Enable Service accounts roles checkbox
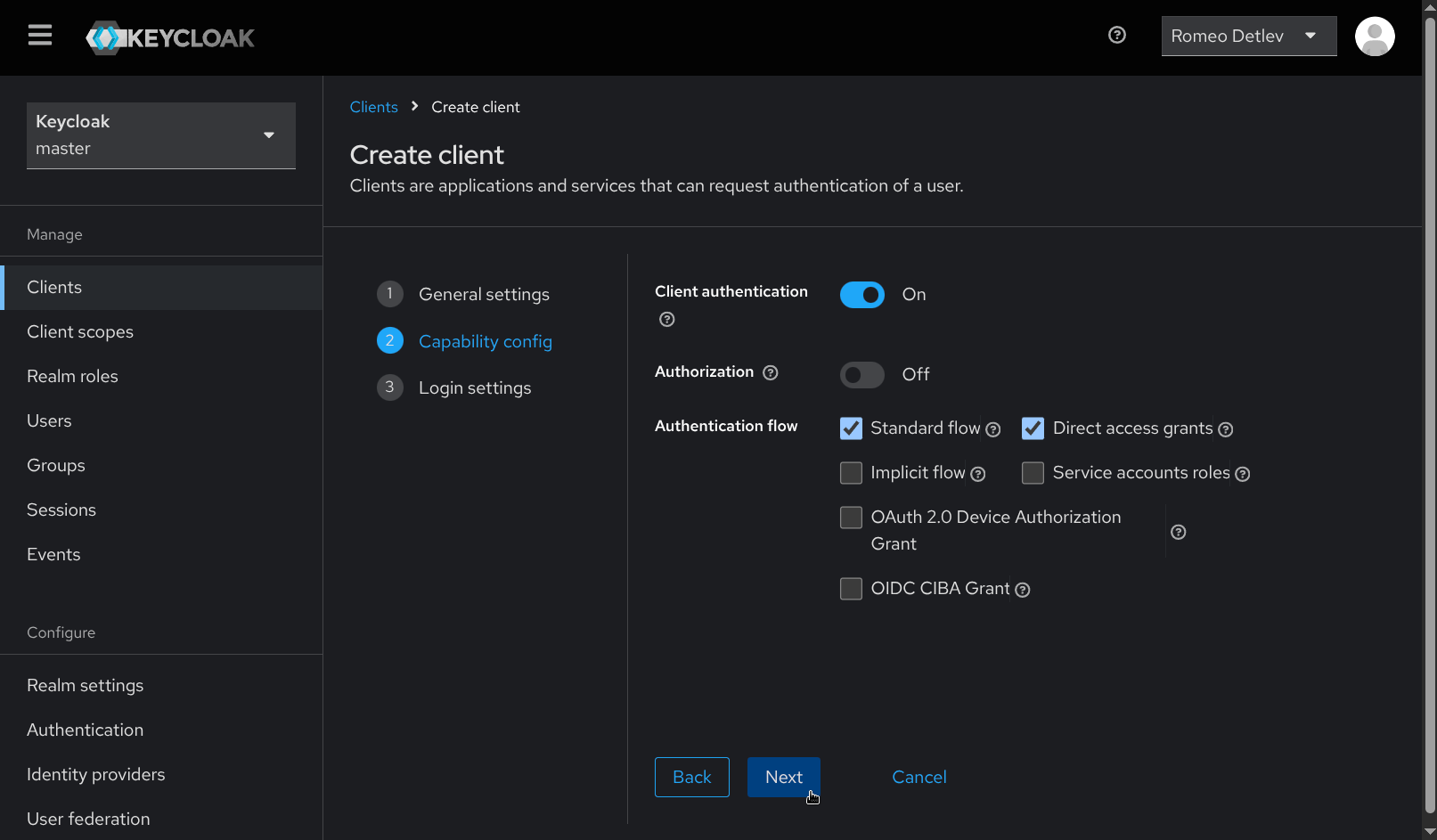 1033,473
